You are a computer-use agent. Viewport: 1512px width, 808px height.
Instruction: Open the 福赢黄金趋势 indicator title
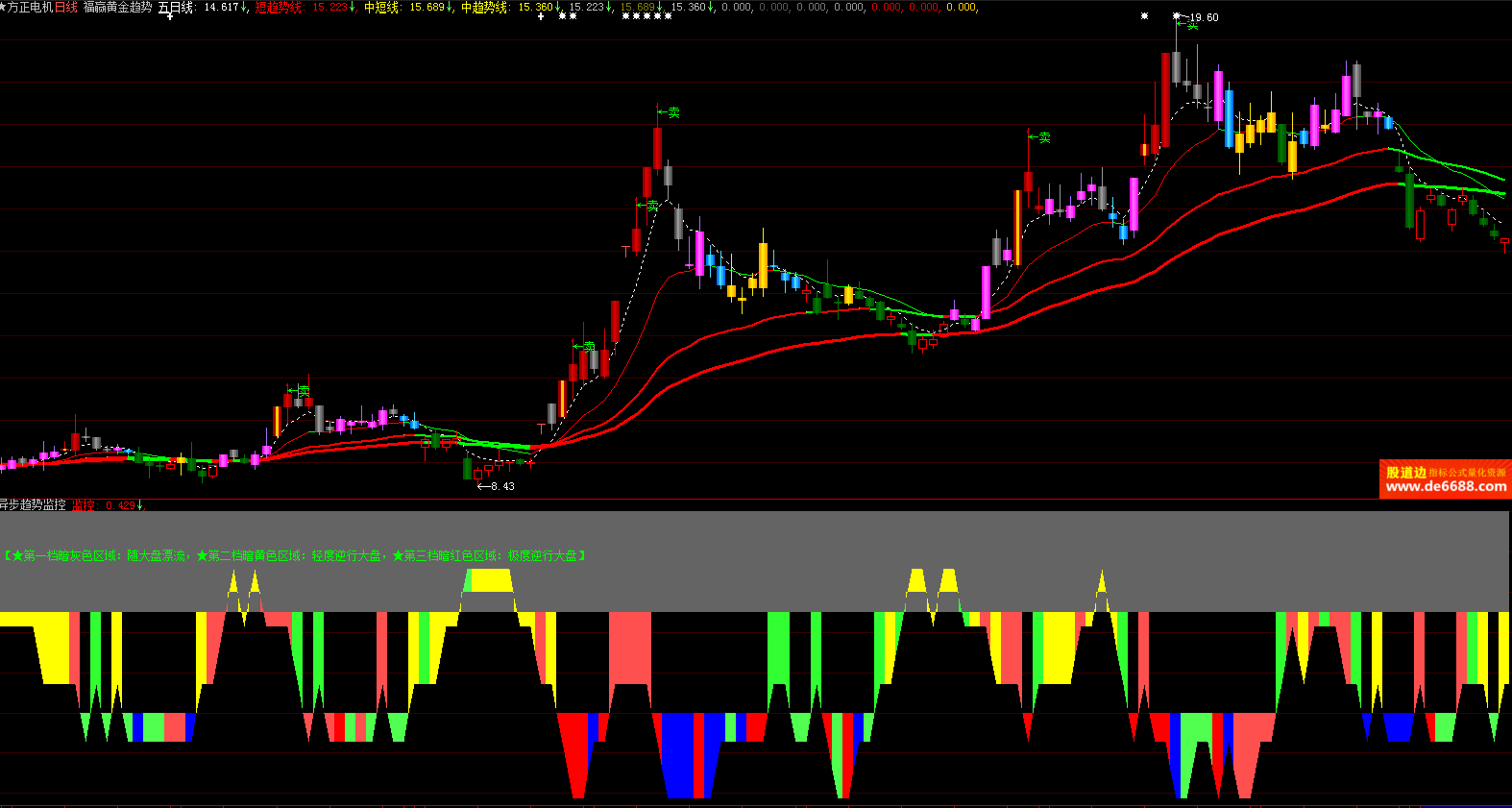pyautogui.click(x=117, y=7)
